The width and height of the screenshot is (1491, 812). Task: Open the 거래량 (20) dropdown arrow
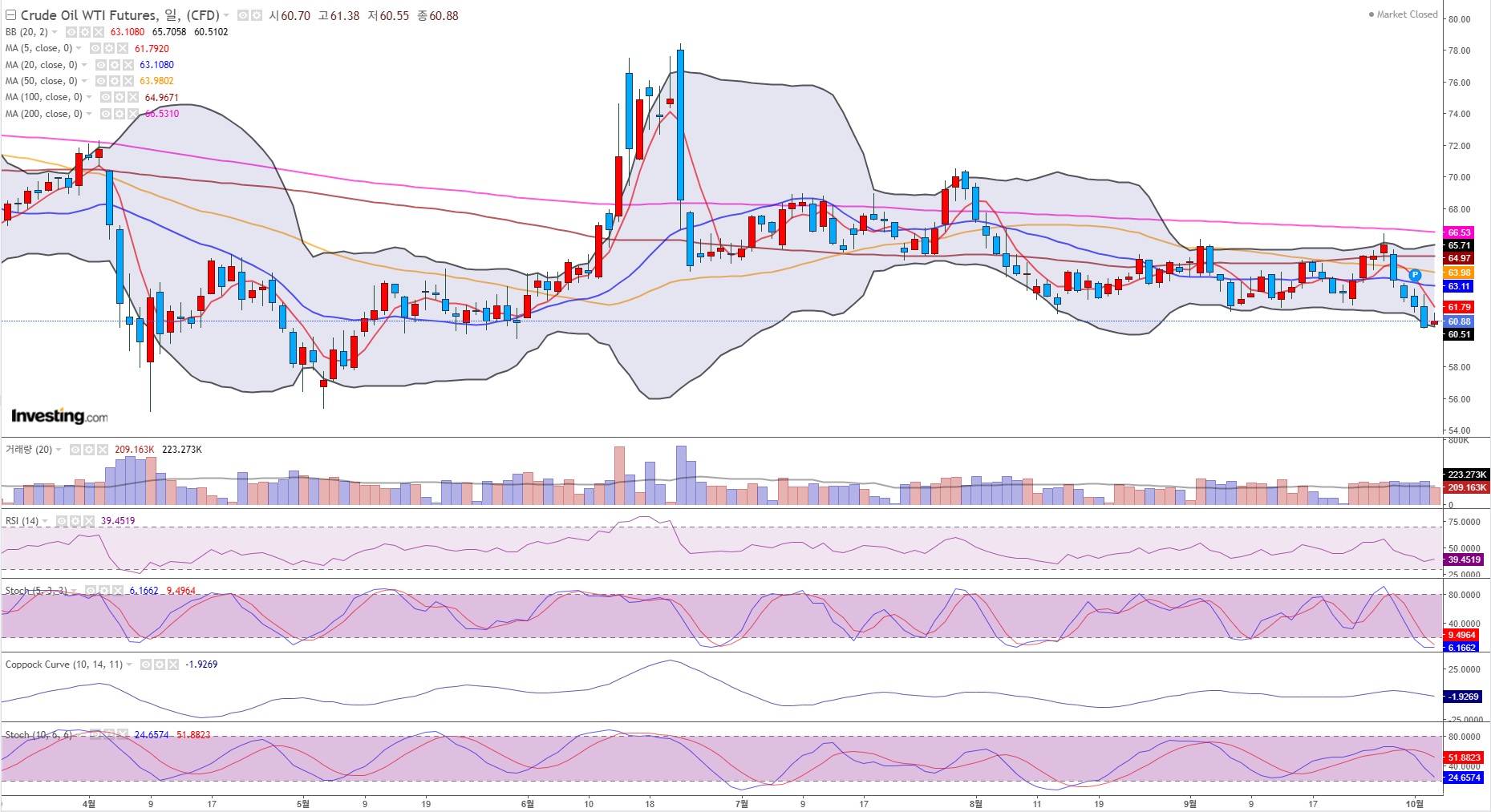pyautogui.click(x=59, y=450)
